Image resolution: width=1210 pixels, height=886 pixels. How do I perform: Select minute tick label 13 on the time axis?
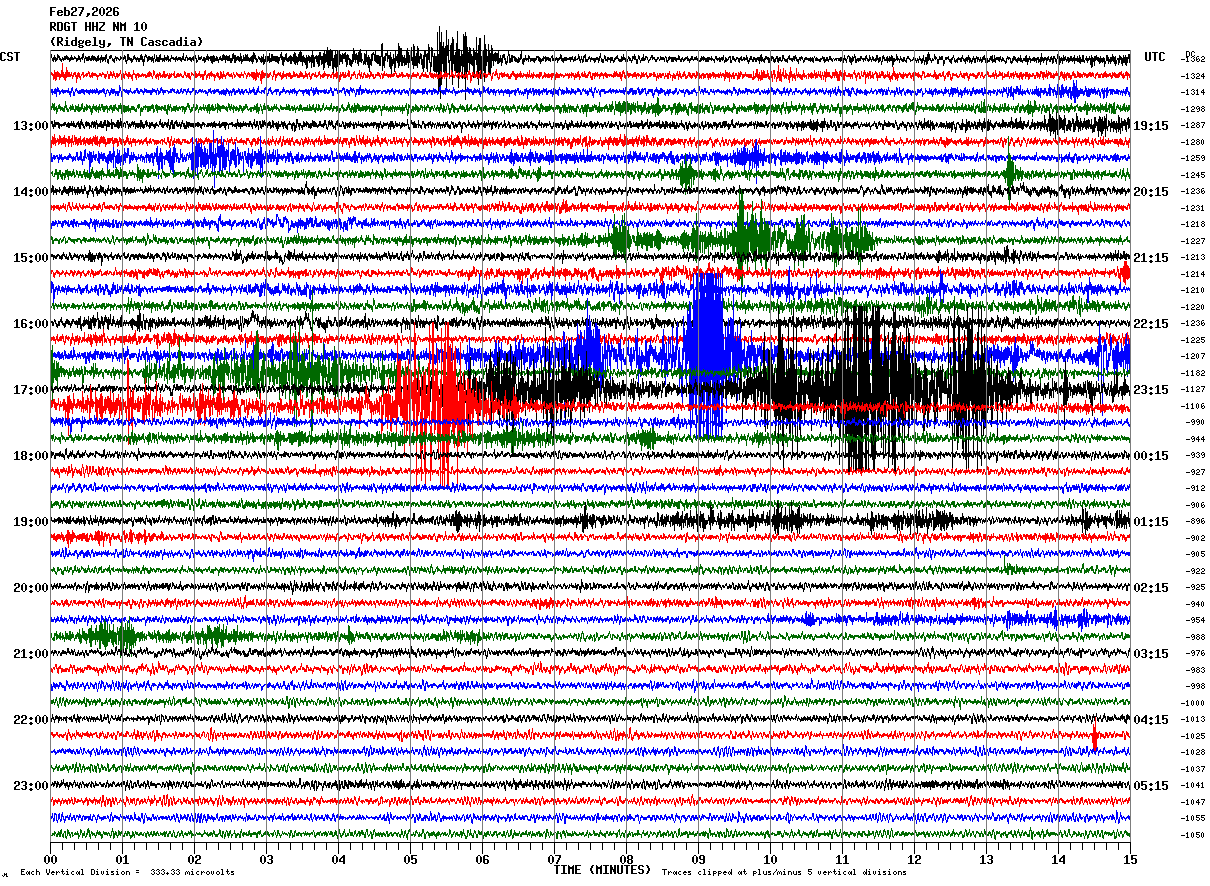coord(986,859)
